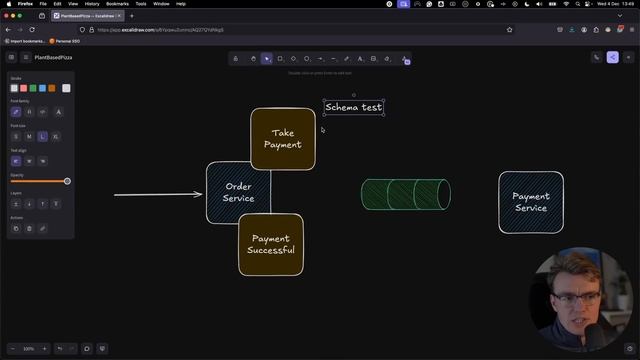Align text to the center

(x=29, y=161)
